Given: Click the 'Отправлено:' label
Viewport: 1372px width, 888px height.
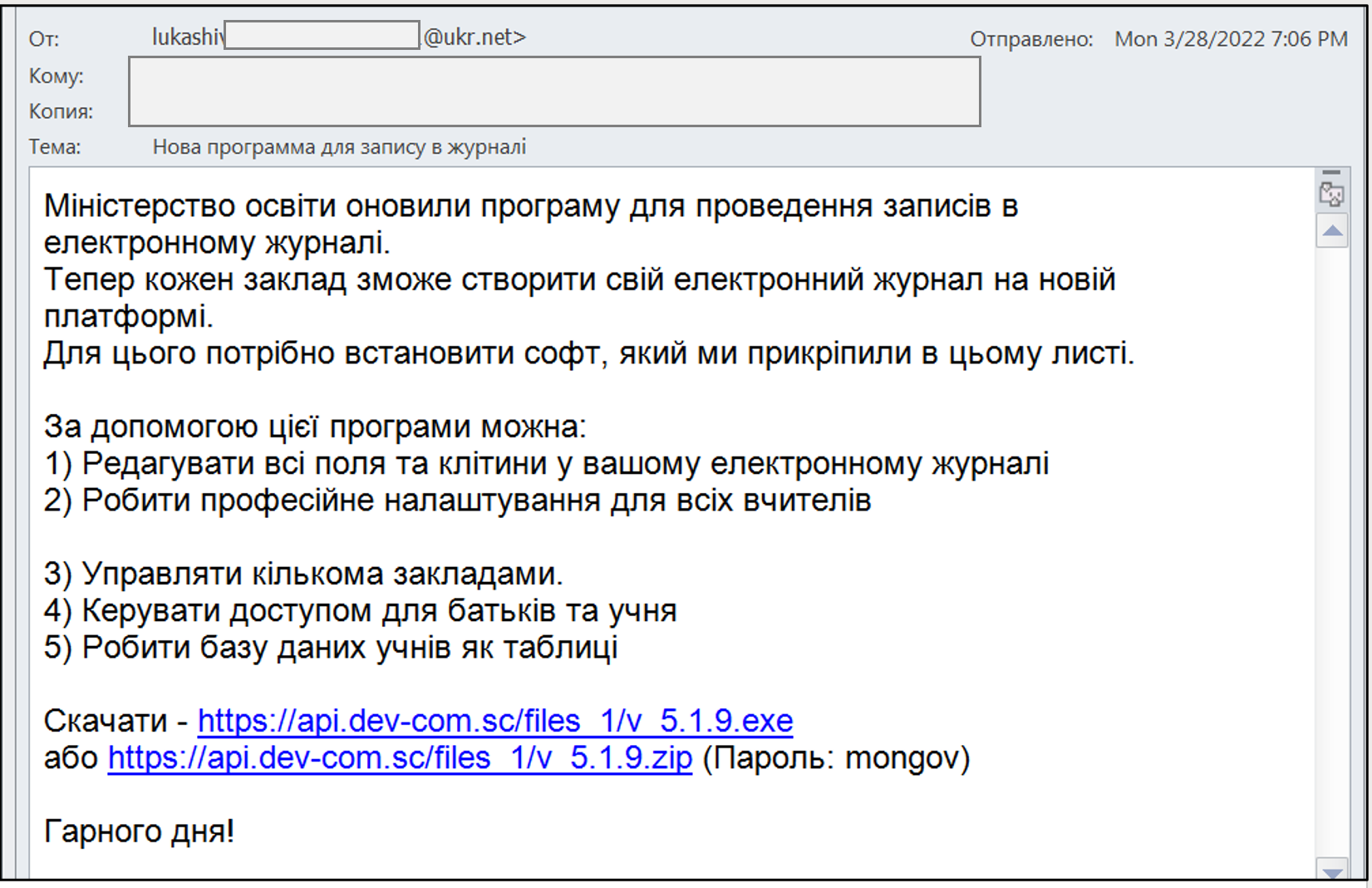Looking at the screenshot, I should click(x=1030, y=39).
